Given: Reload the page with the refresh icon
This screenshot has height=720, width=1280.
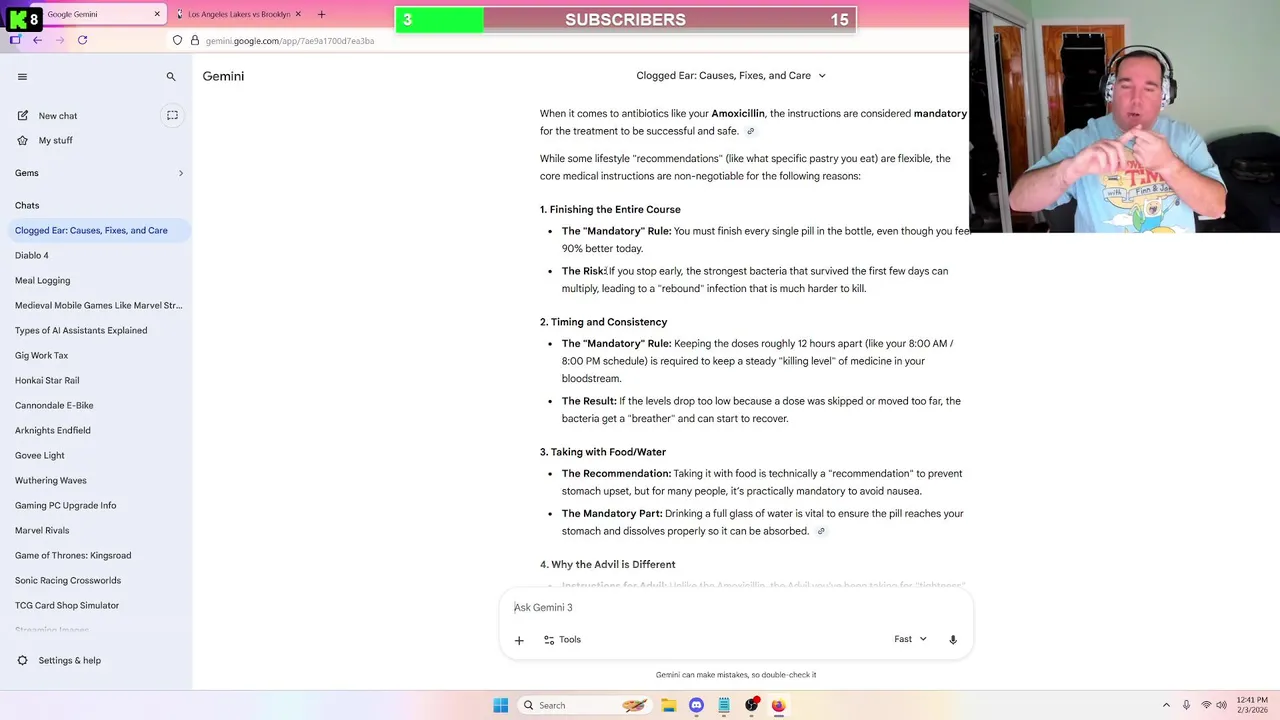Looking at the screenshot, I should [82, 40].
